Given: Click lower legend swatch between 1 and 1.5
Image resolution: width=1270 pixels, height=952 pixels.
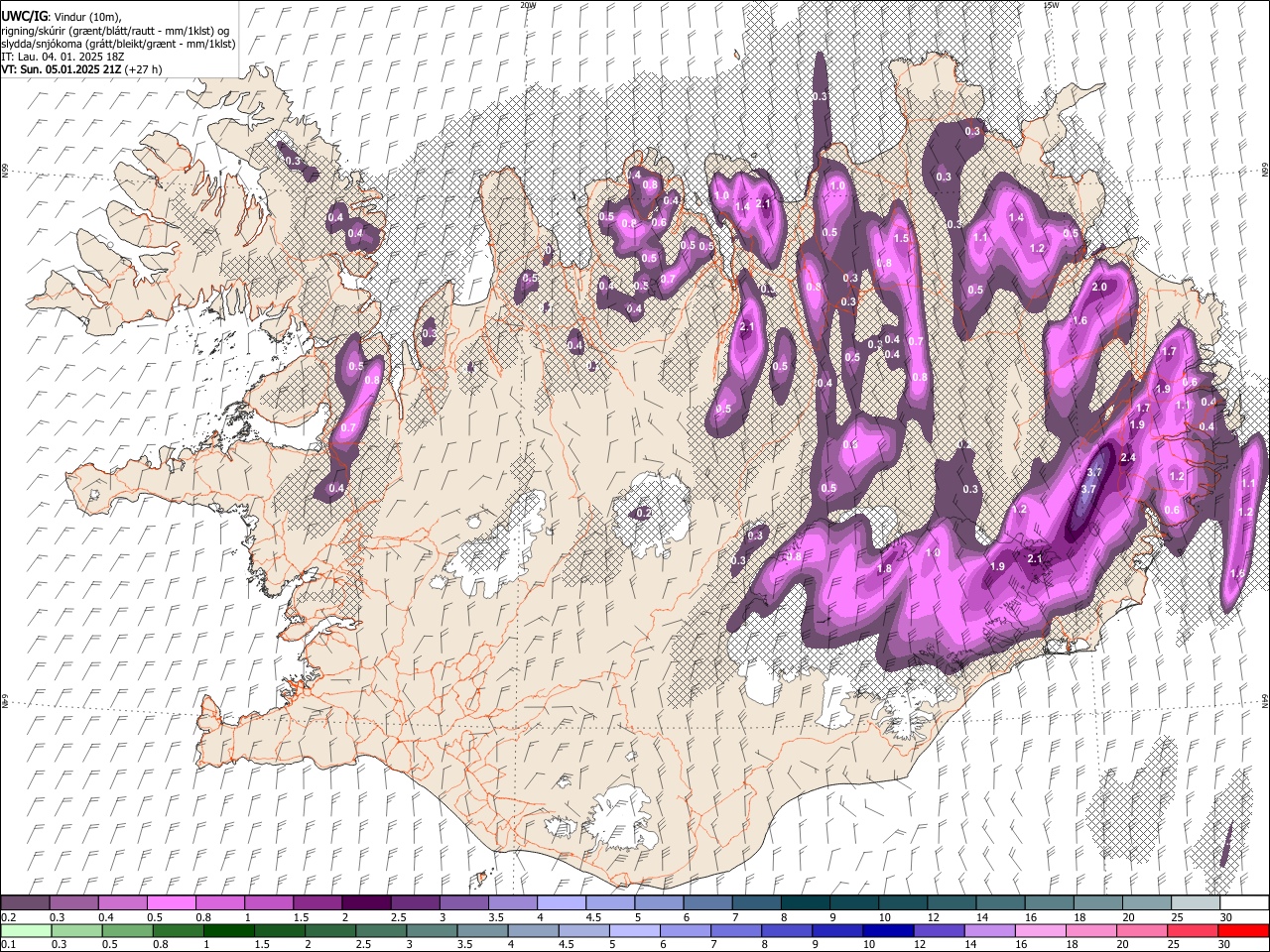Looking at the screenshot, I should click(229, 930).
